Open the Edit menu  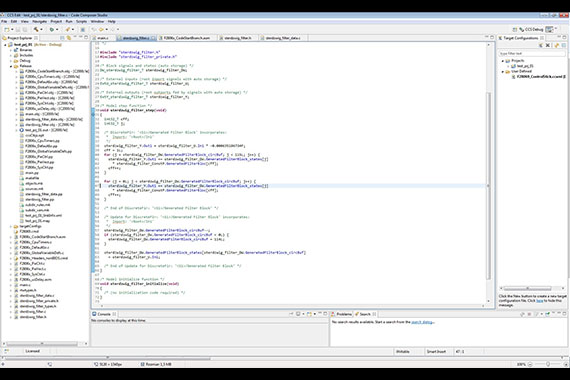[x=14, y=21]
